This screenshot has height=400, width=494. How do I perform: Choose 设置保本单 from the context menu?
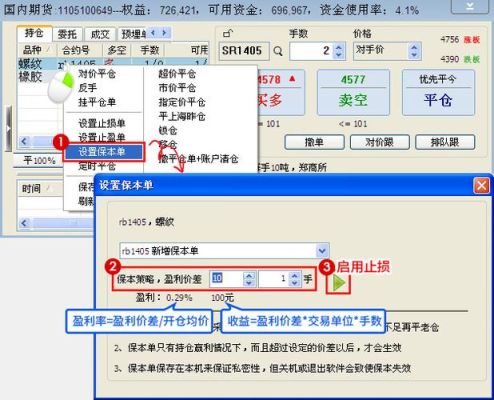pos(104,152)
